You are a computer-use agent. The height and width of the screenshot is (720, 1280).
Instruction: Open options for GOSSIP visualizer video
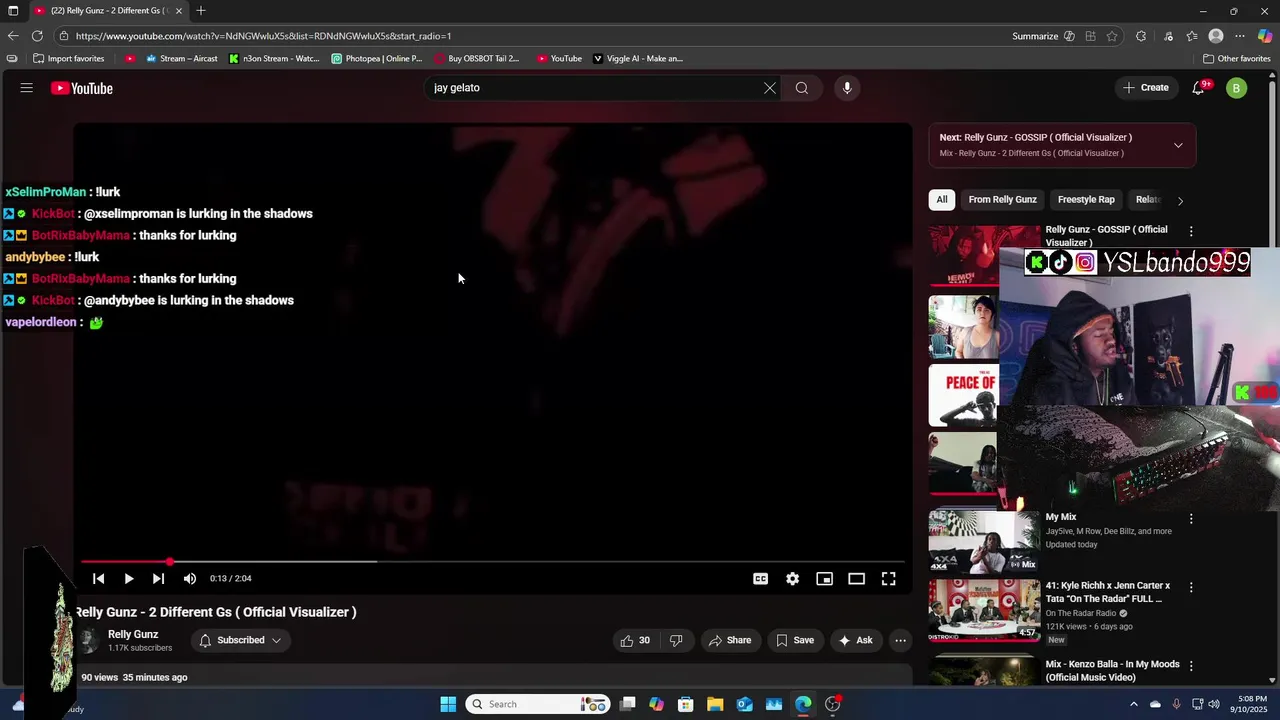click(1190, 231)
